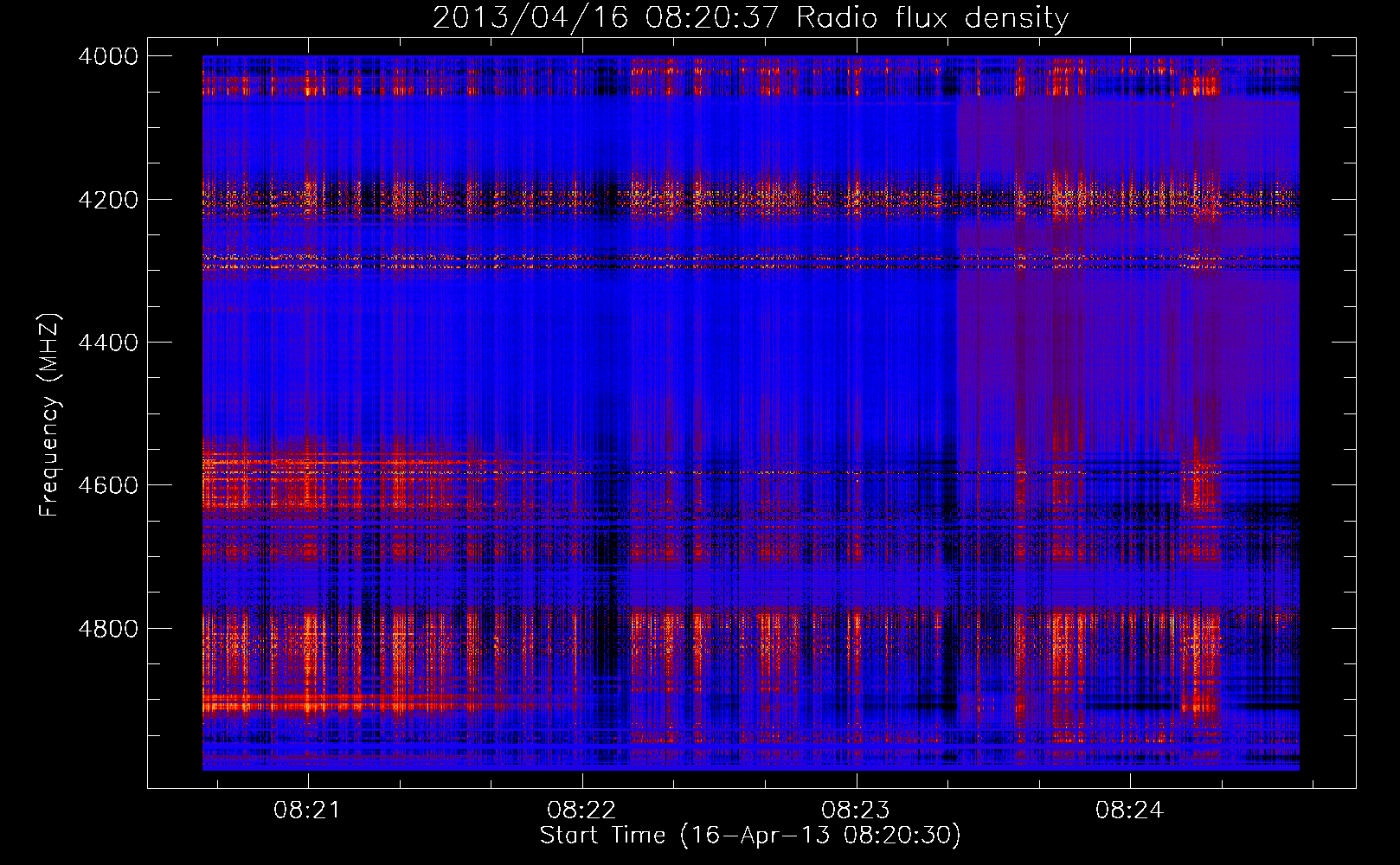The width and height of the screenshot is (1400, 865).
Task: Click the 08:24 time tick label
Action: (x=1130, y=811)
